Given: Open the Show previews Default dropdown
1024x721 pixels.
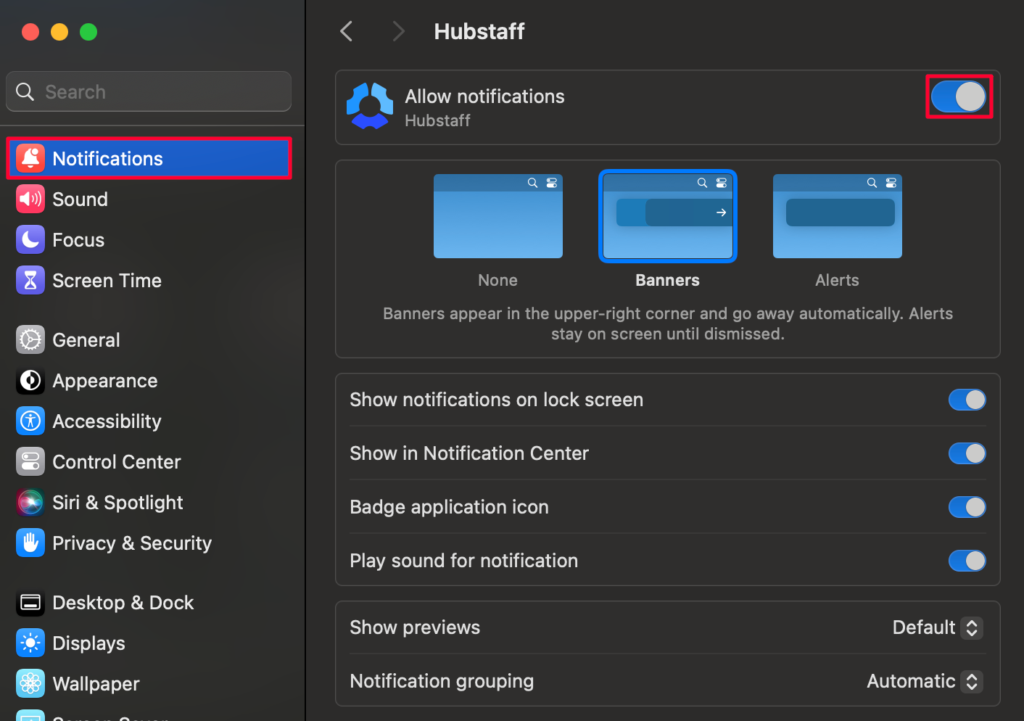Looking at the screenshot, I should 938,628.
